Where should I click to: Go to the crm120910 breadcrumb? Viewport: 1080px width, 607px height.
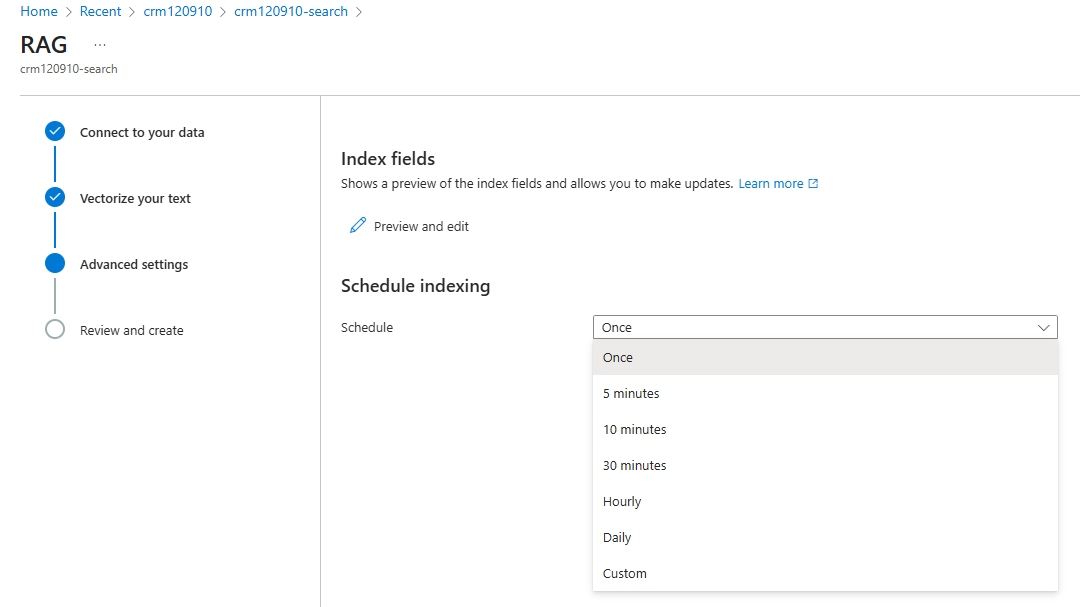click(x=178, y=11)
